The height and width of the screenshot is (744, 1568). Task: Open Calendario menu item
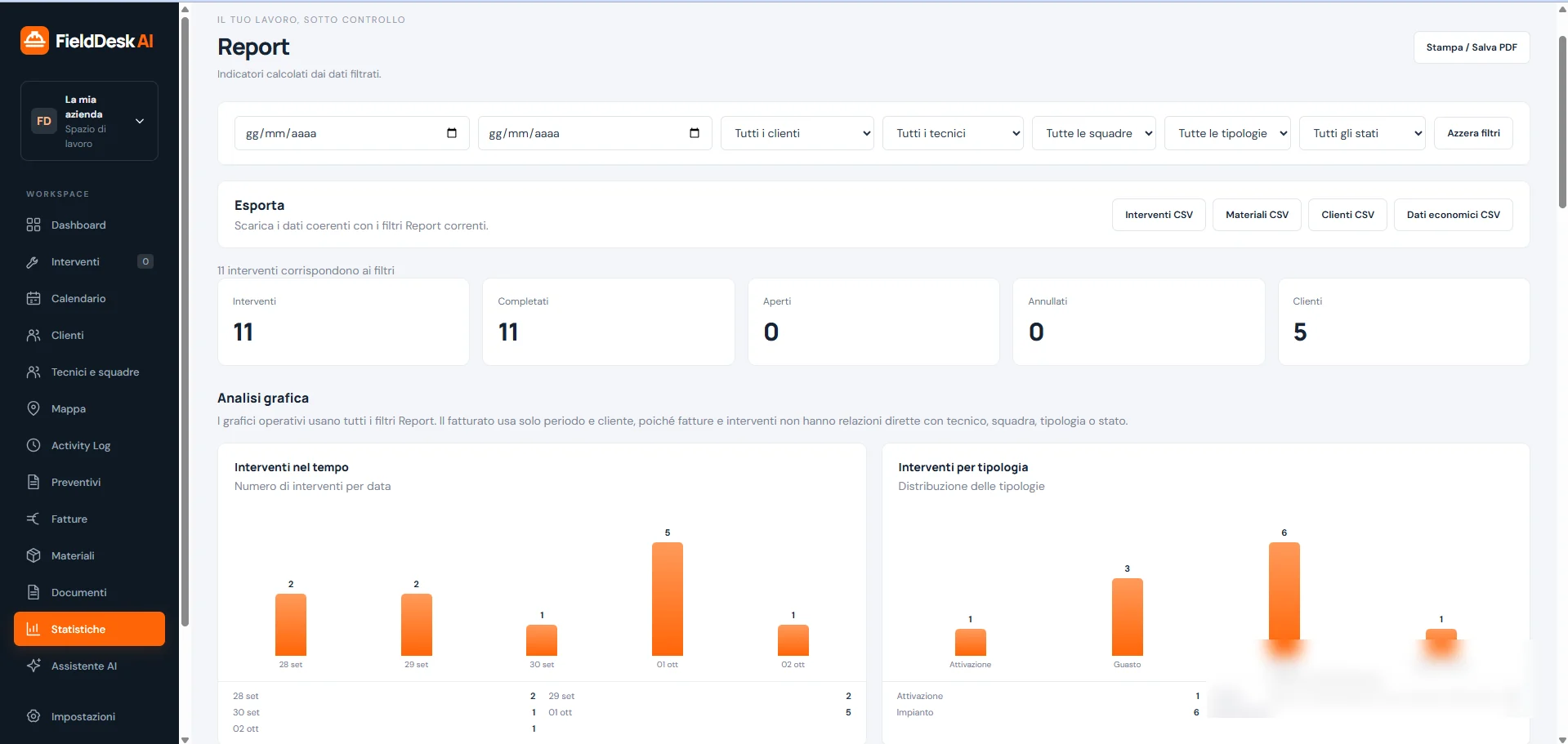tap(89, 298)
